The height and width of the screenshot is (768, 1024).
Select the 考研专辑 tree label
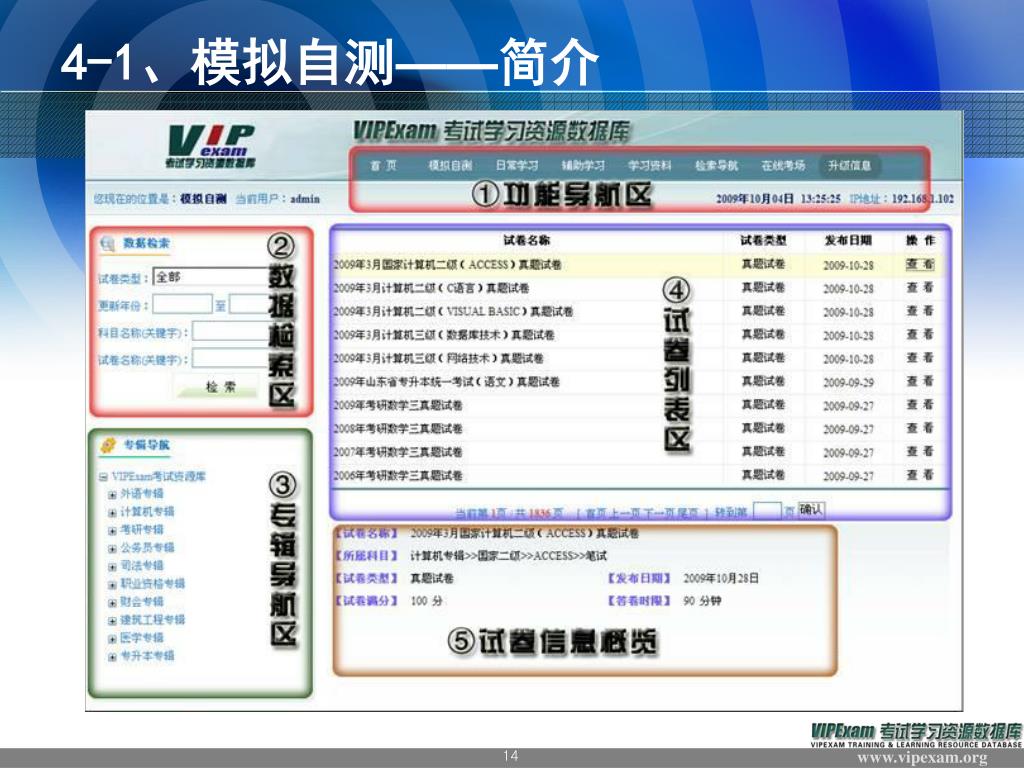pyautogui.click(x=142, y=530)
